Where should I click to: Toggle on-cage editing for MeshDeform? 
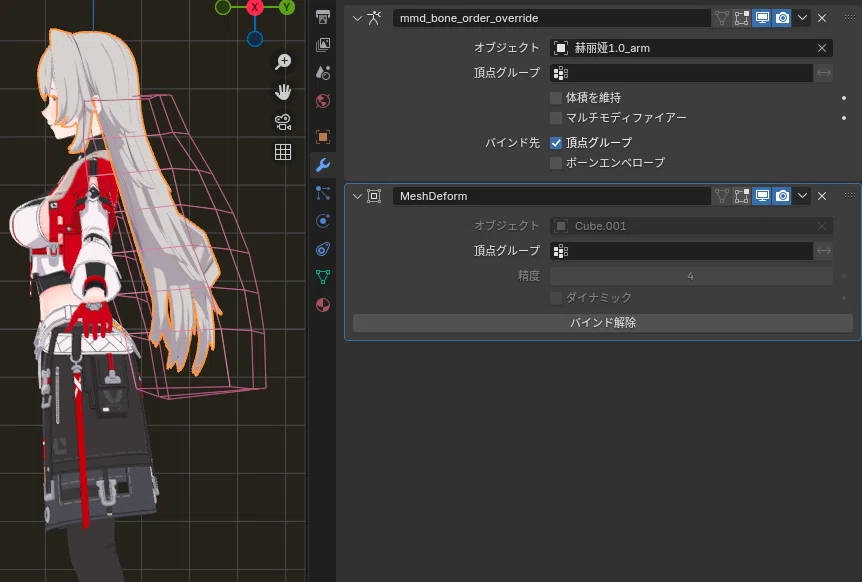pyautogui.click(x=722, y=196)
